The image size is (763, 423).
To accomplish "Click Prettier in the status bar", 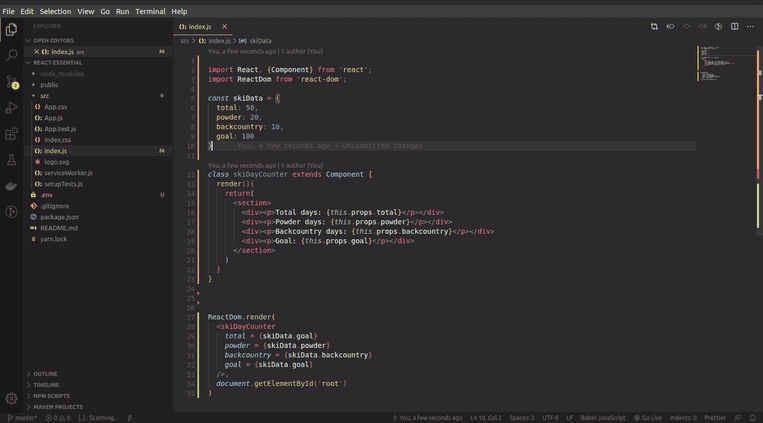I will (715, 418).
